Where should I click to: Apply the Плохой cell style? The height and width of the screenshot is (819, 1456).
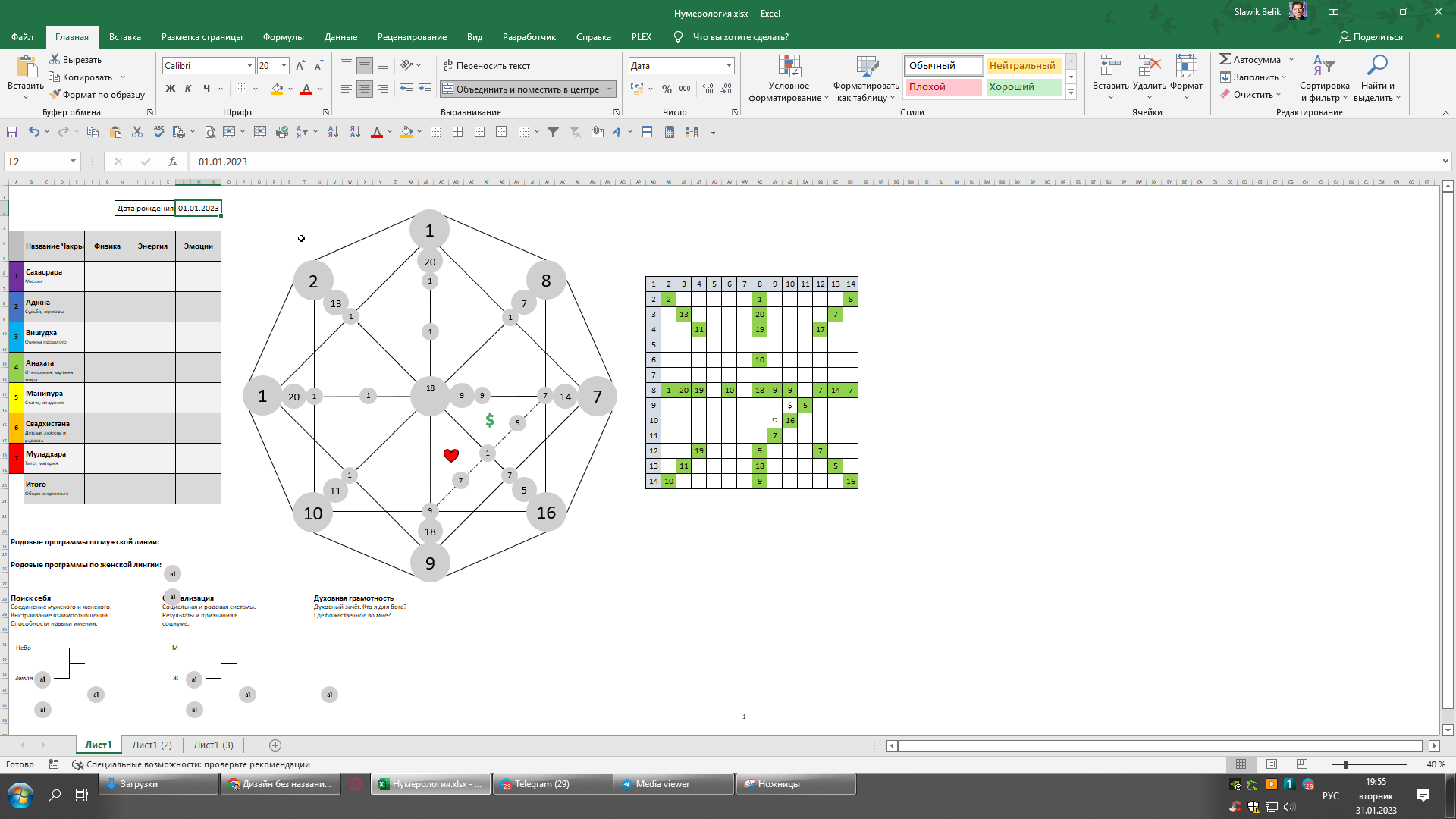click(x=943, y=87)
